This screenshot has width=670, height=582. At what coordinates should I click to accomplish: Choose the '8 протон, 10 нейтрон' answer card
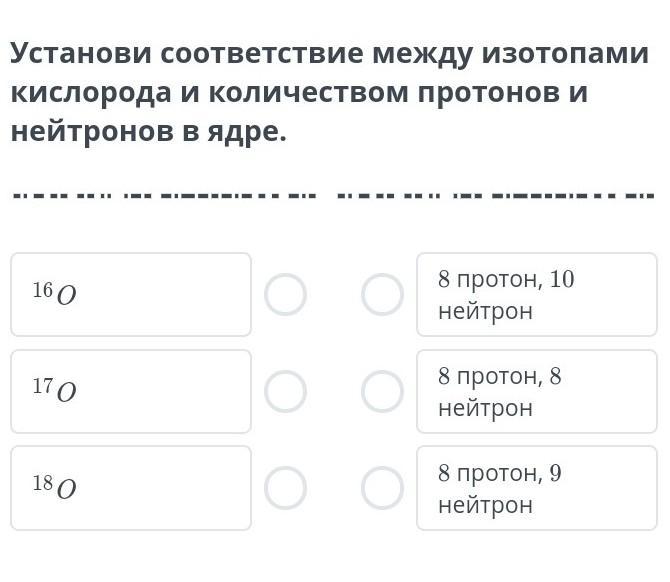tap(536, 294)
